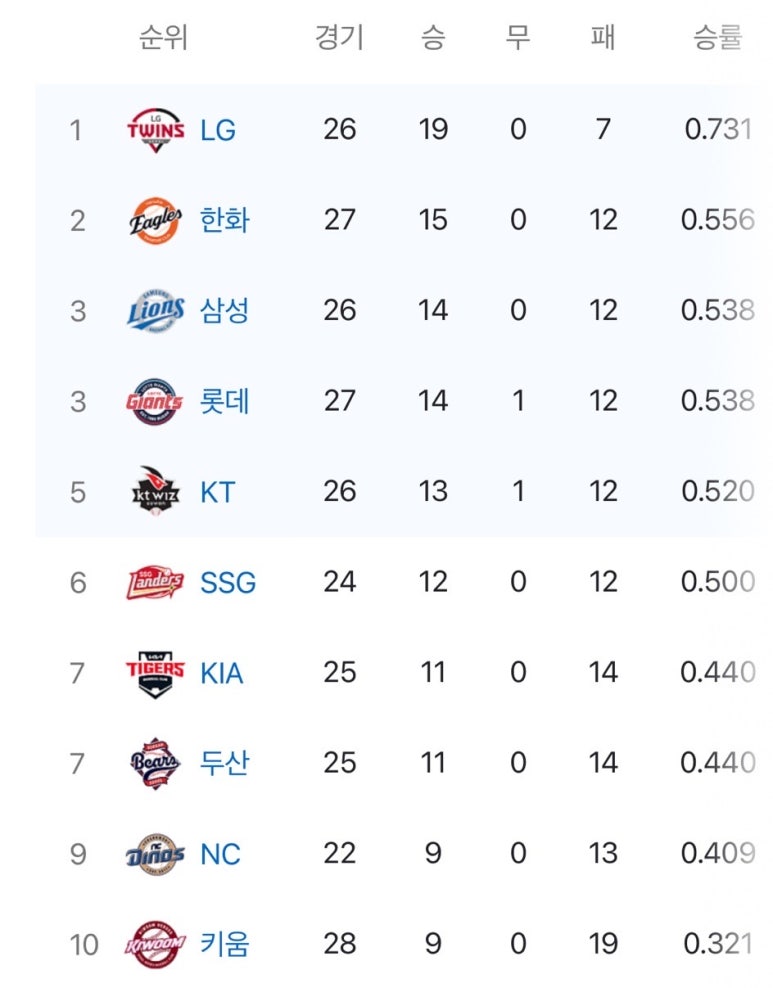Click the Kiwoom Heroes team logo

click(155, 945)
